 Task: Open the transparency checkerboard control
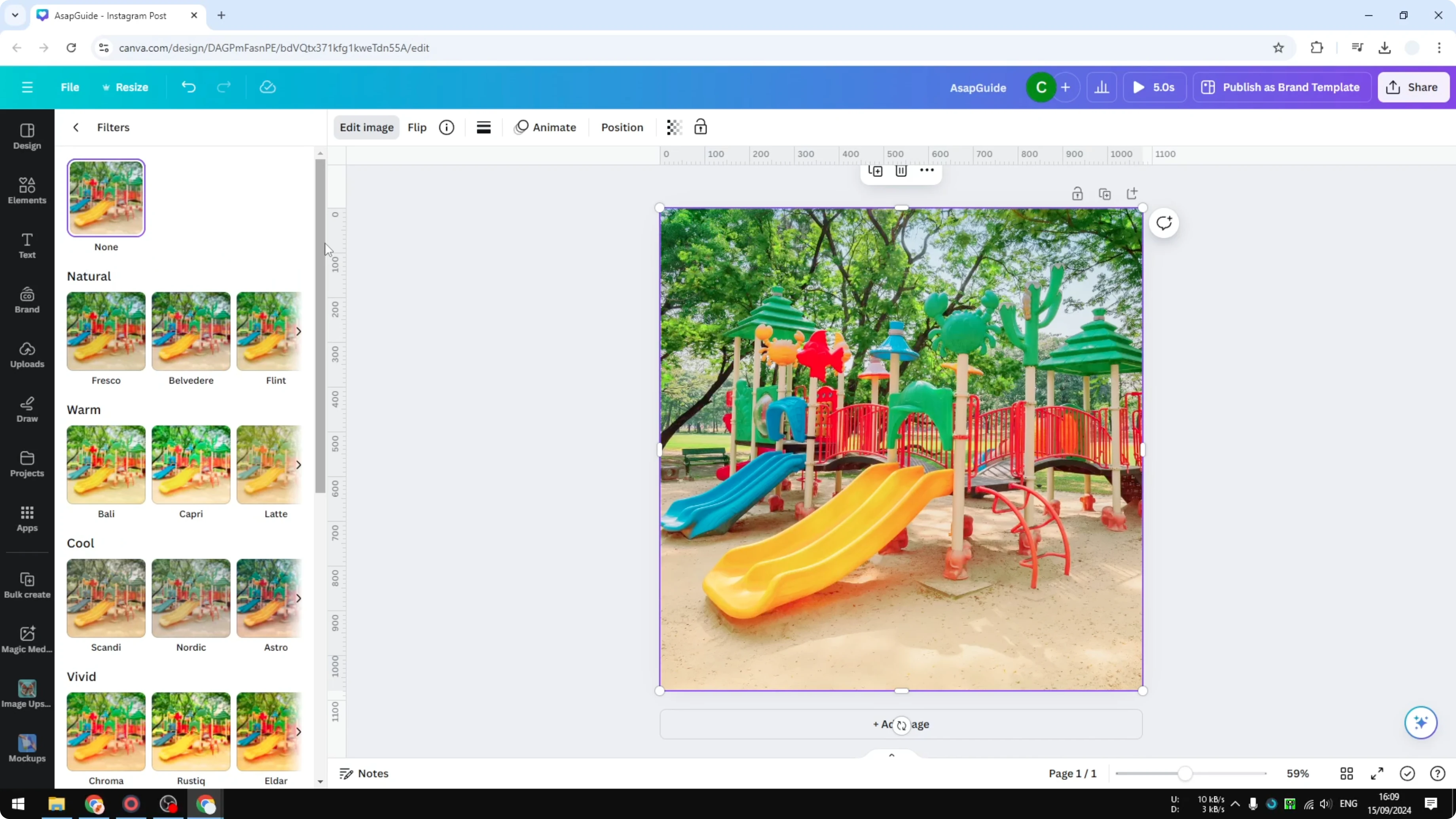[674, 127]
